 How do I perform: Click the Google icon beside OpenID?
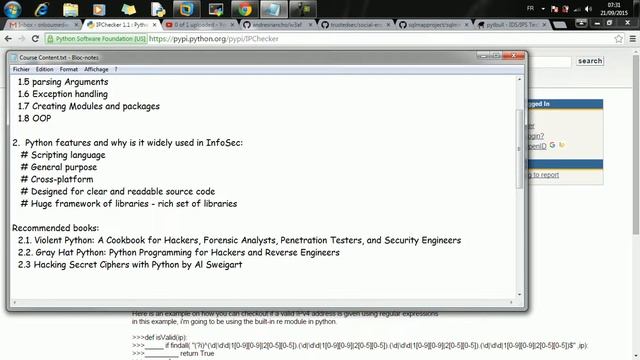pyautogui.click(x=552, y=145)
